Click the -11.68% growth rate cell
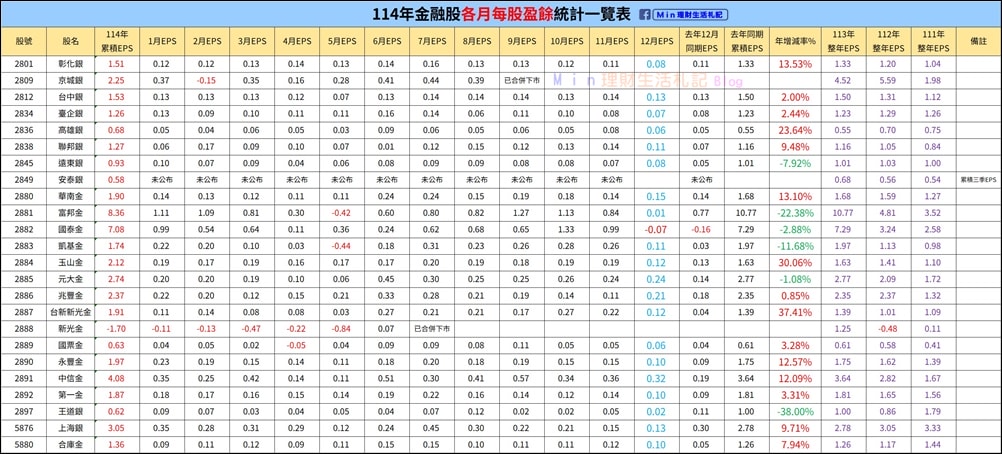The width and height of the screenshot is (1002, 454). (795, 246)
